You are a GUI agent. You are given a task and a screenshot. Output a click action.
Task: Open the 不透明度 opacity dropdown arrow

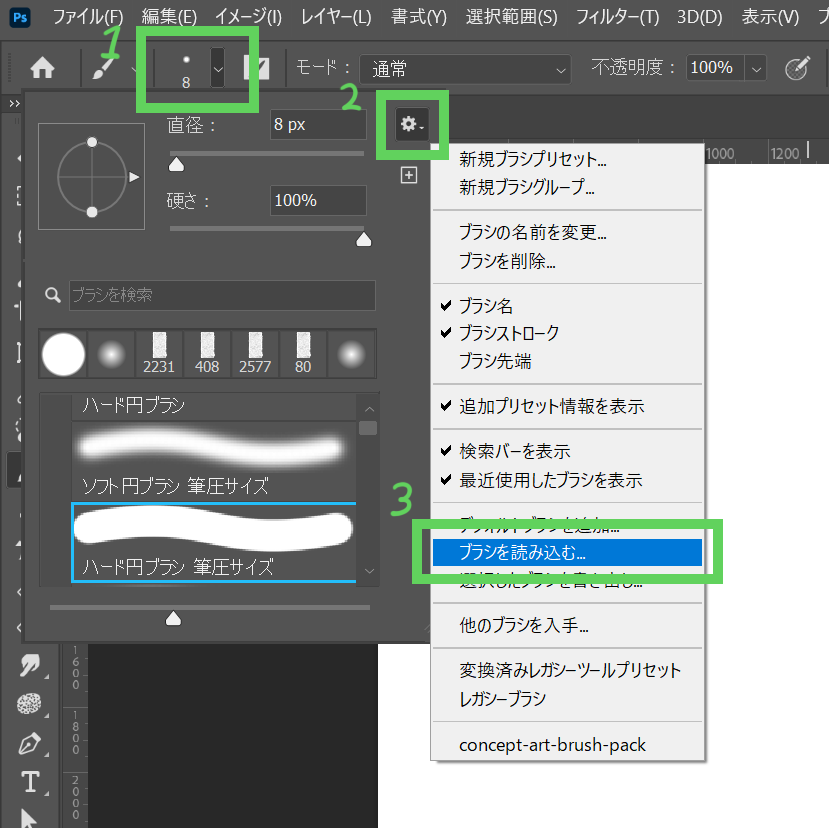coord(756,68)
